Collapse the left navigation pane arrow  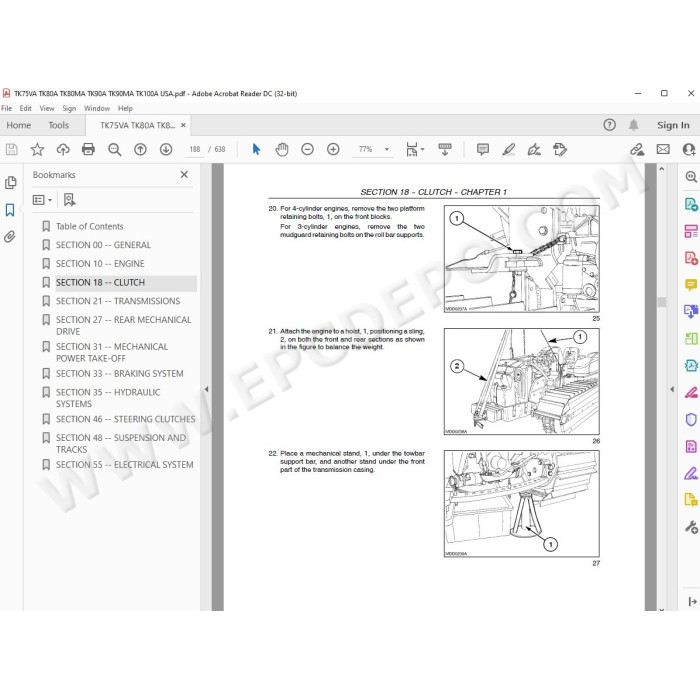[x=206, y=389]
